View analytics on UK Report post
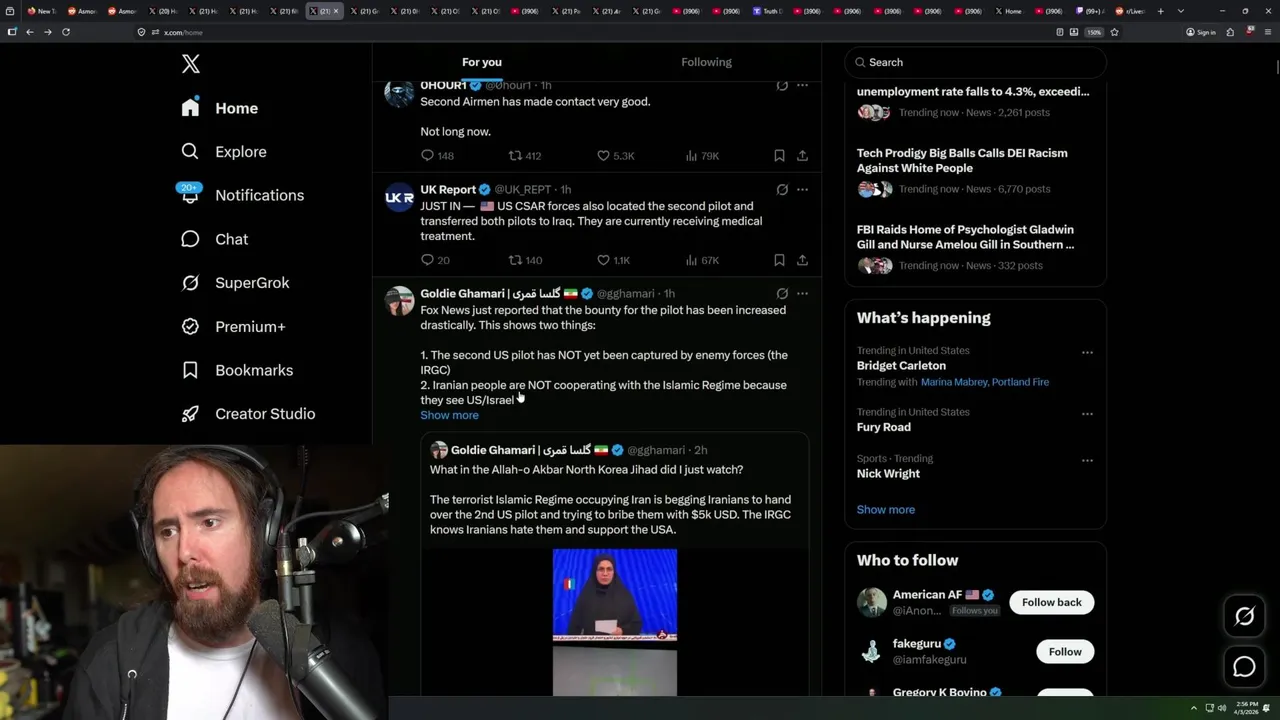 tap(702, 260)
